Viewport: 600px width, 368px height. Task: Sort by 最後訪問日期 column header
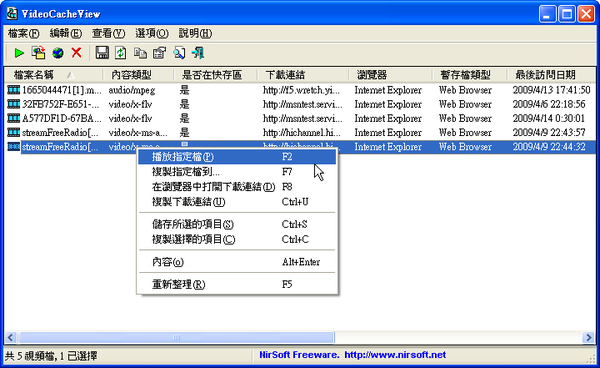(551, 75)
